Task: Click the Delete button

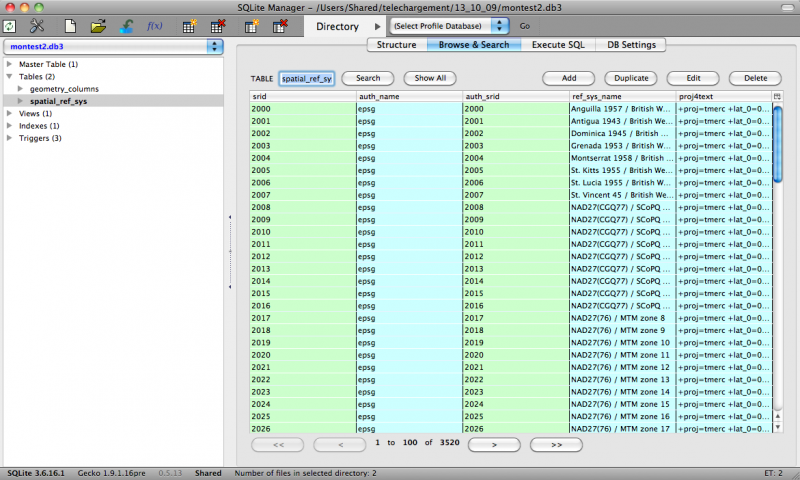Action: (756, 78)
